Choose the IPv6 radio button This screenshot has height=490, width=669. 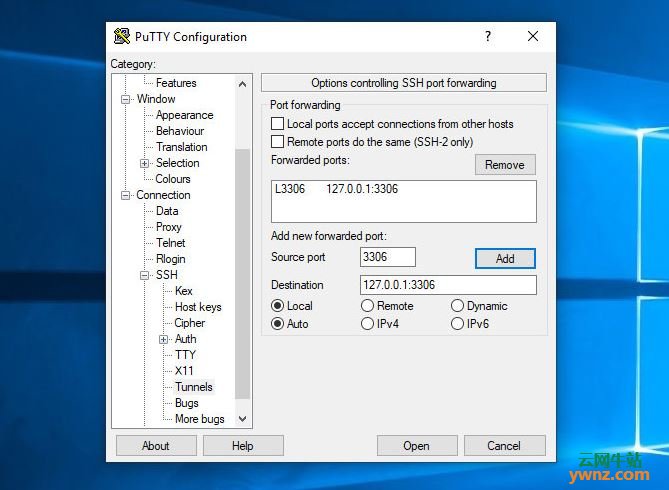457,324
